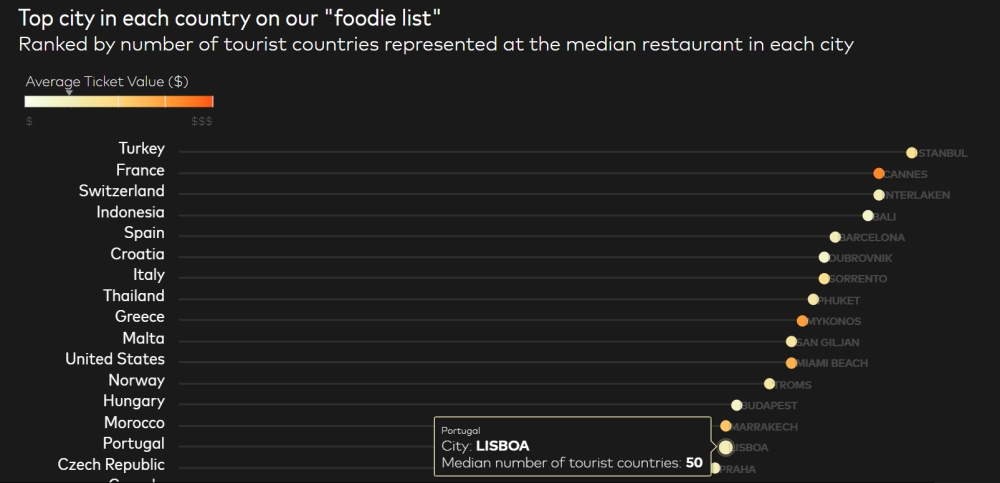Image resolution: width=1000 pixels, height=483 pixels.
Task: Click the Budapest marker for Hungary
Action: tap(737, 405)
